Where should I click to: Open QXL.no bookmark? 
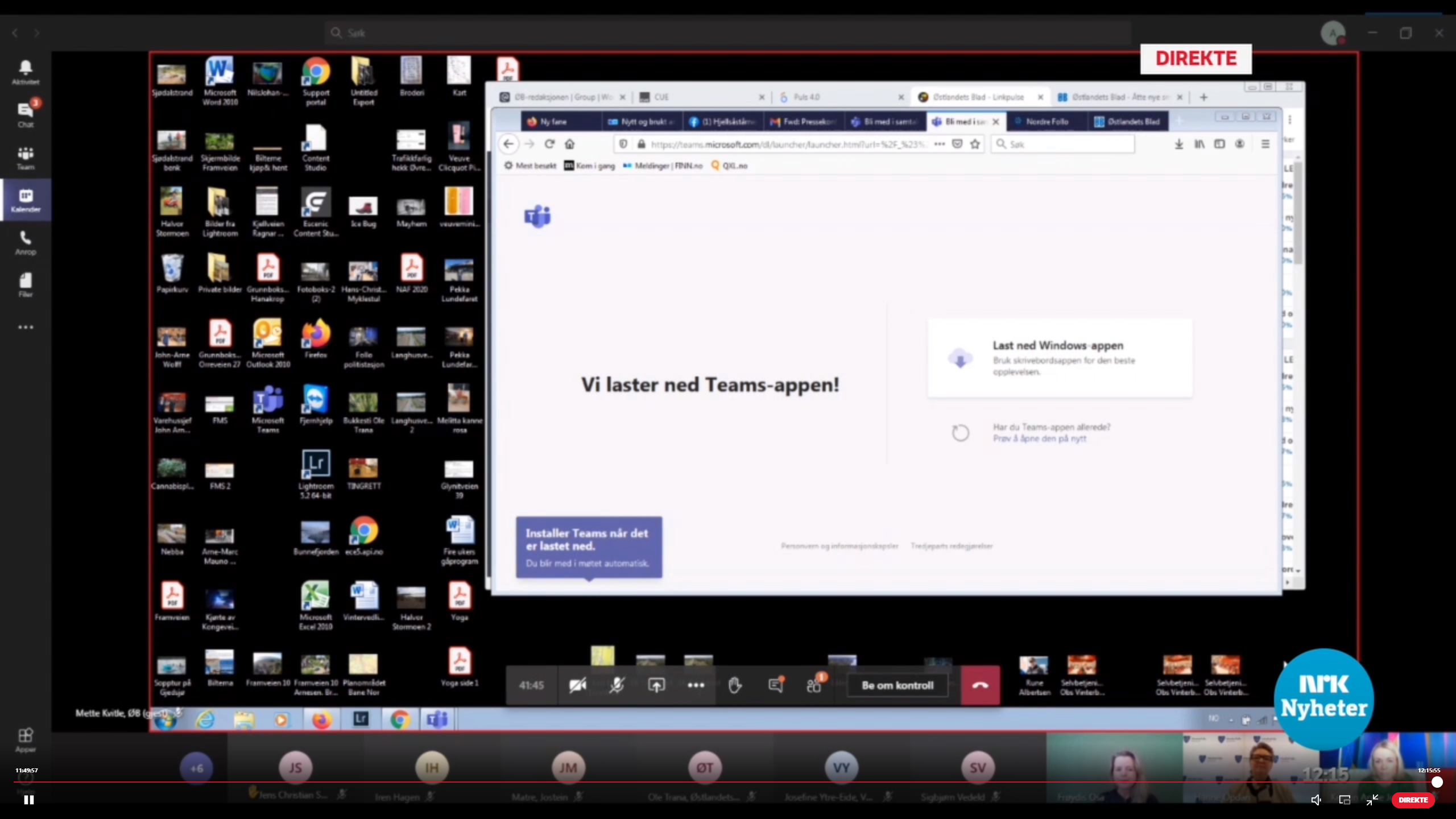[729, 166]
